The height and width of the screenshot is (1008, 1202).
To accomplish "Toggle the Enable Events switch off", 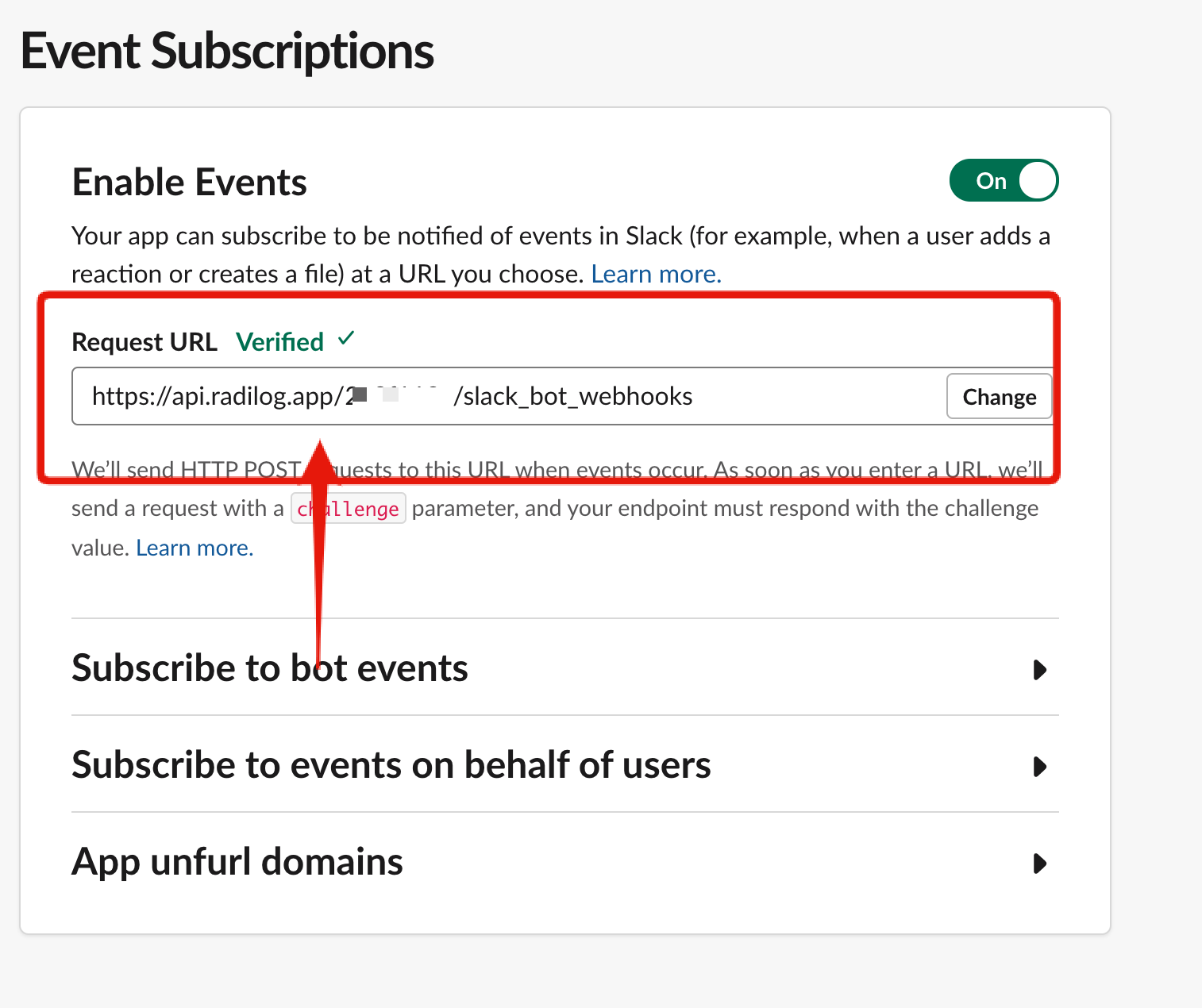I will coord(1004,181).
